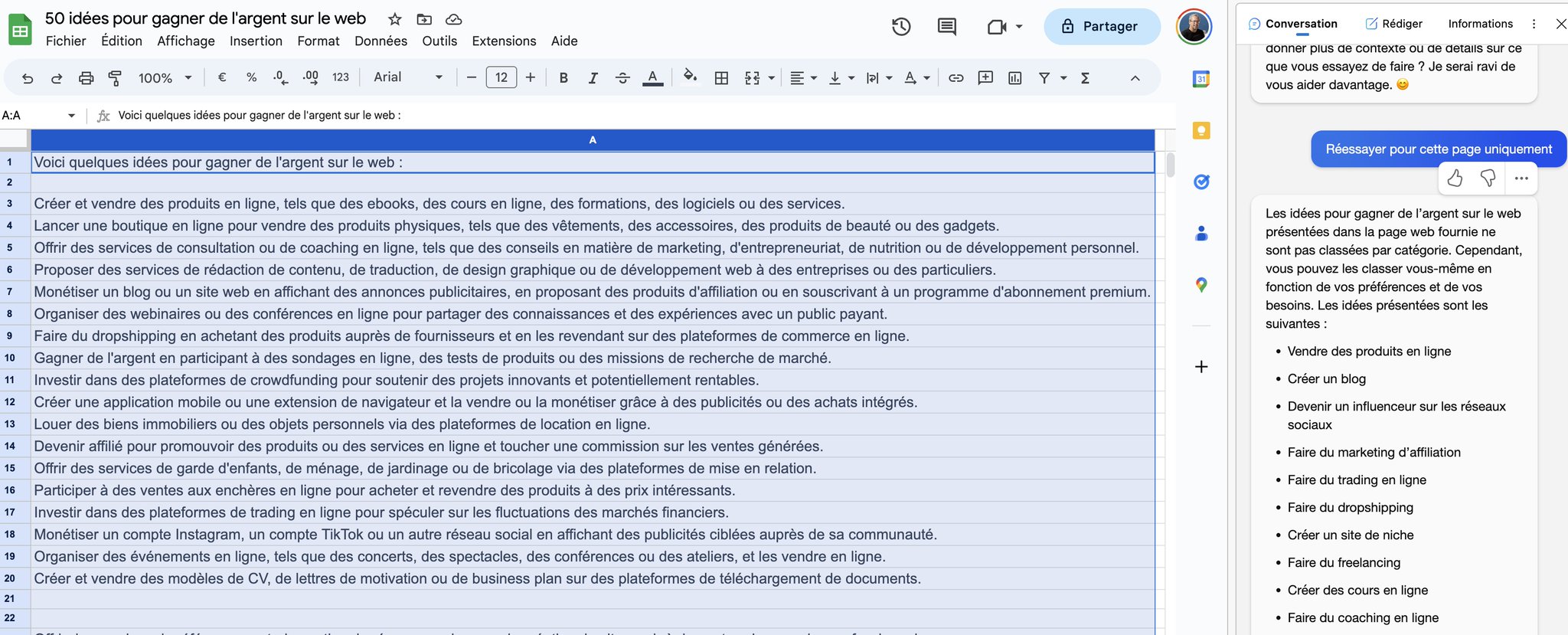Click the font size 12 field
Viewport: 1568px width, 635px height.
pos(501,77)
